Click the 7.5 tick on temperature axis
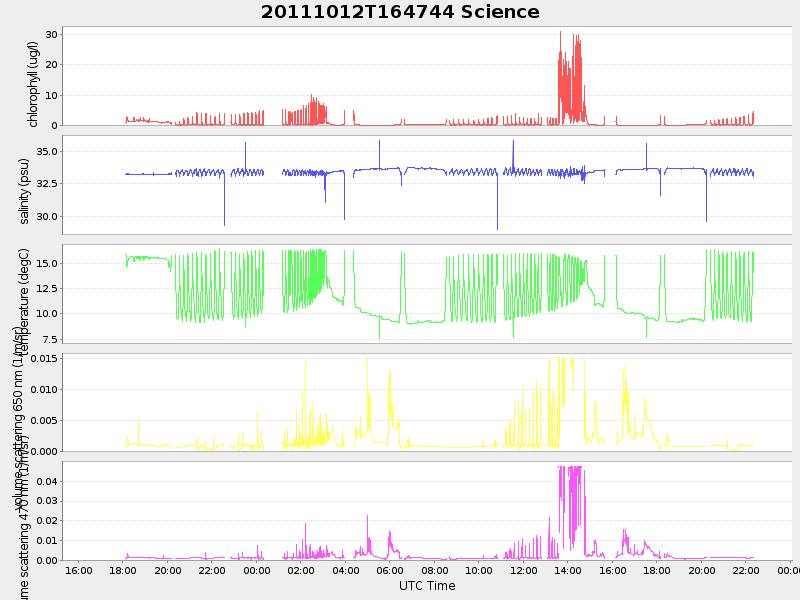 point(49,340)
